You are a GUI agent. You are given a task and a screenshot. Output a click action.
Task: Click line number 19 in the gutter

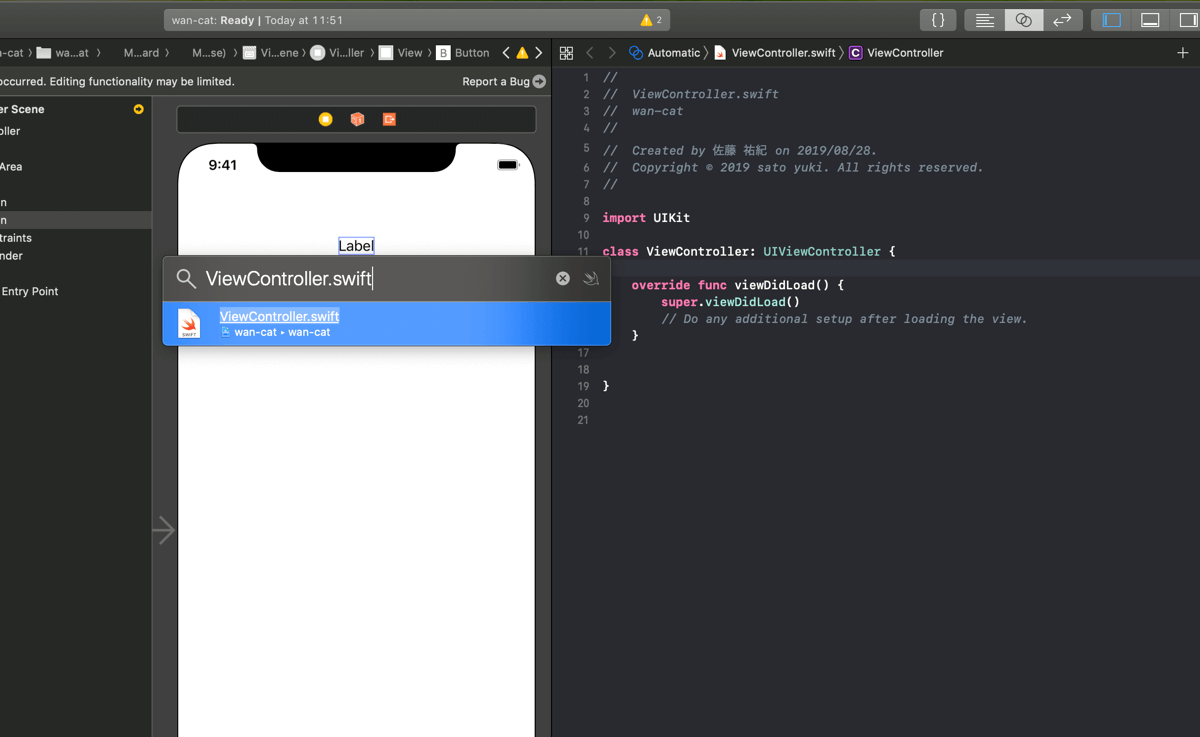(583, 386)
